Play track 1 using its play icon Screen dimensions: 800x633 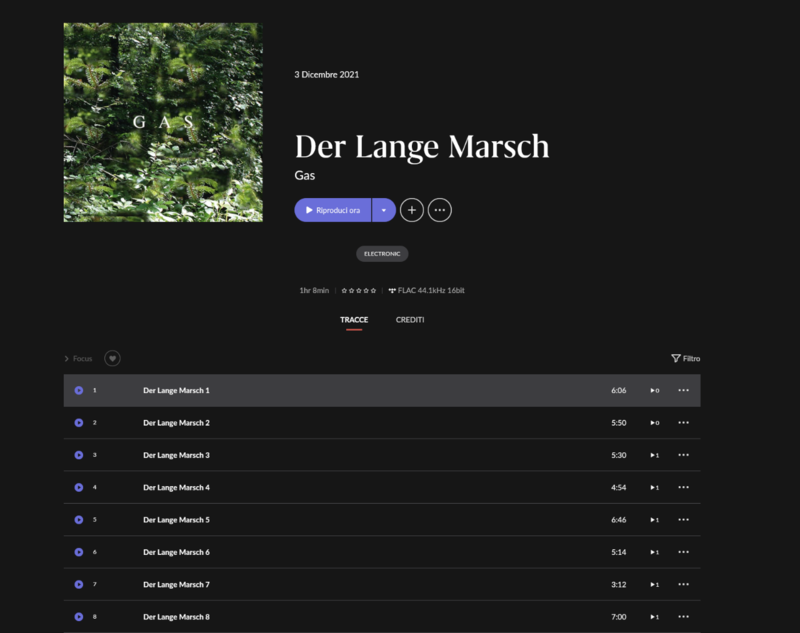(79, 390)
